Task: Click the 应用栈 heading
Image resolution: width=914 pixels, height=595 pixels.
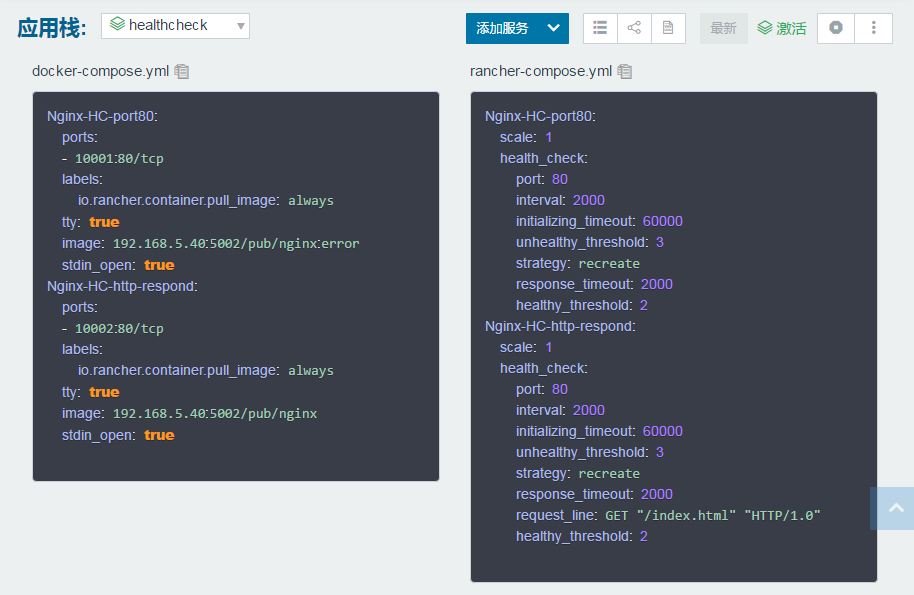Action: pyautogui.click(x=51, y=27)
